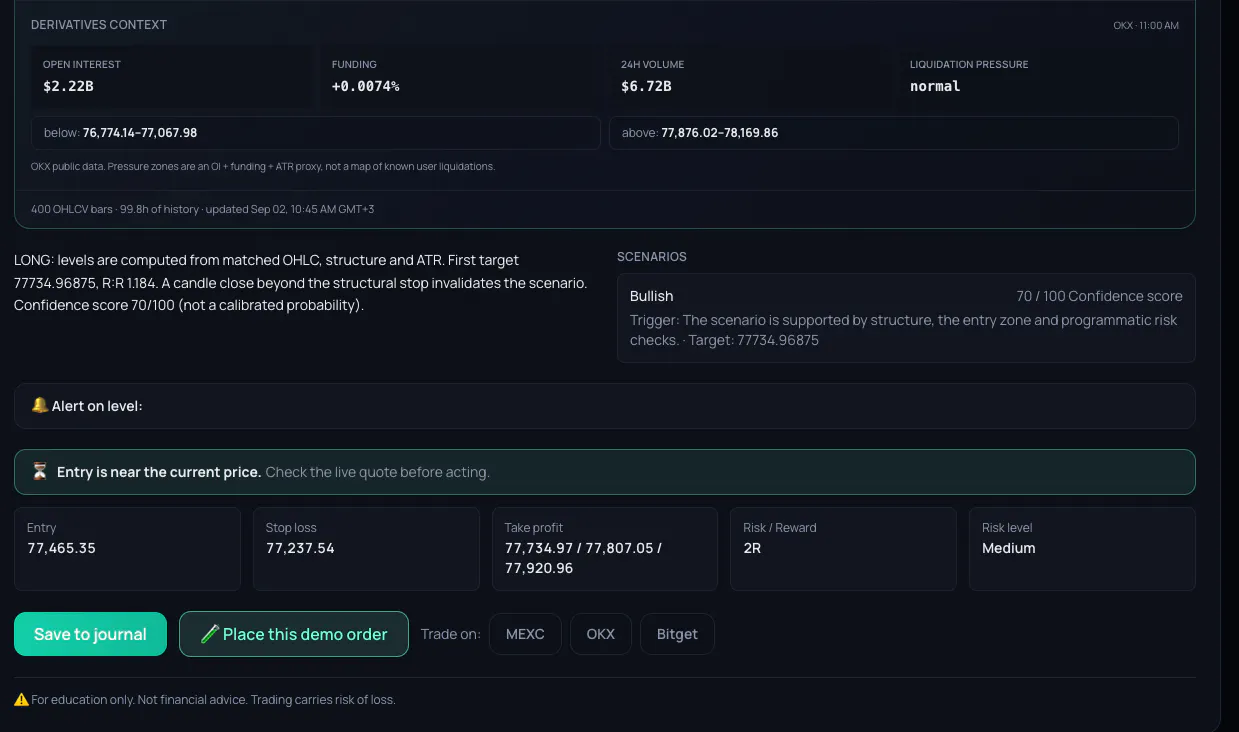Viewport: 1239px width, 732px height.
Task: Open the Bitget trade button
Action: point(677,634)
